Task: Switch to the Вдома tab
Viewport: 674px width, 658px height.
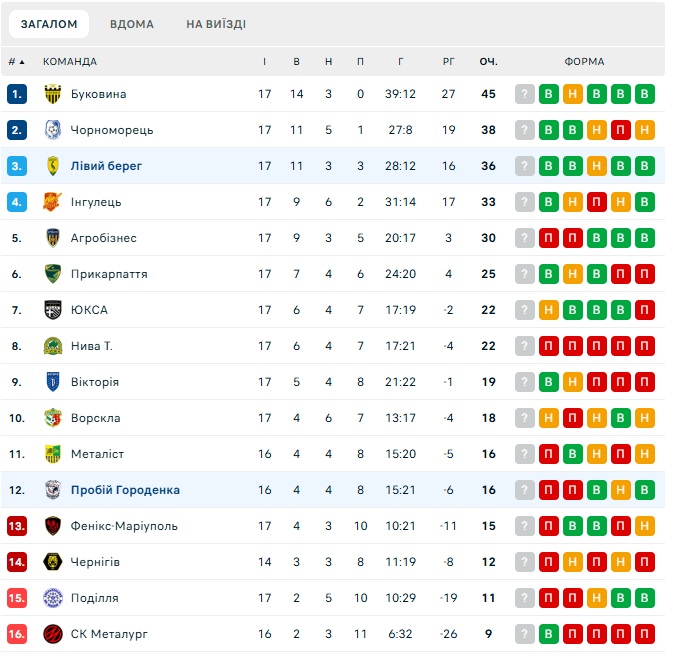Action: pyautogui.click(x=132, y=24)
